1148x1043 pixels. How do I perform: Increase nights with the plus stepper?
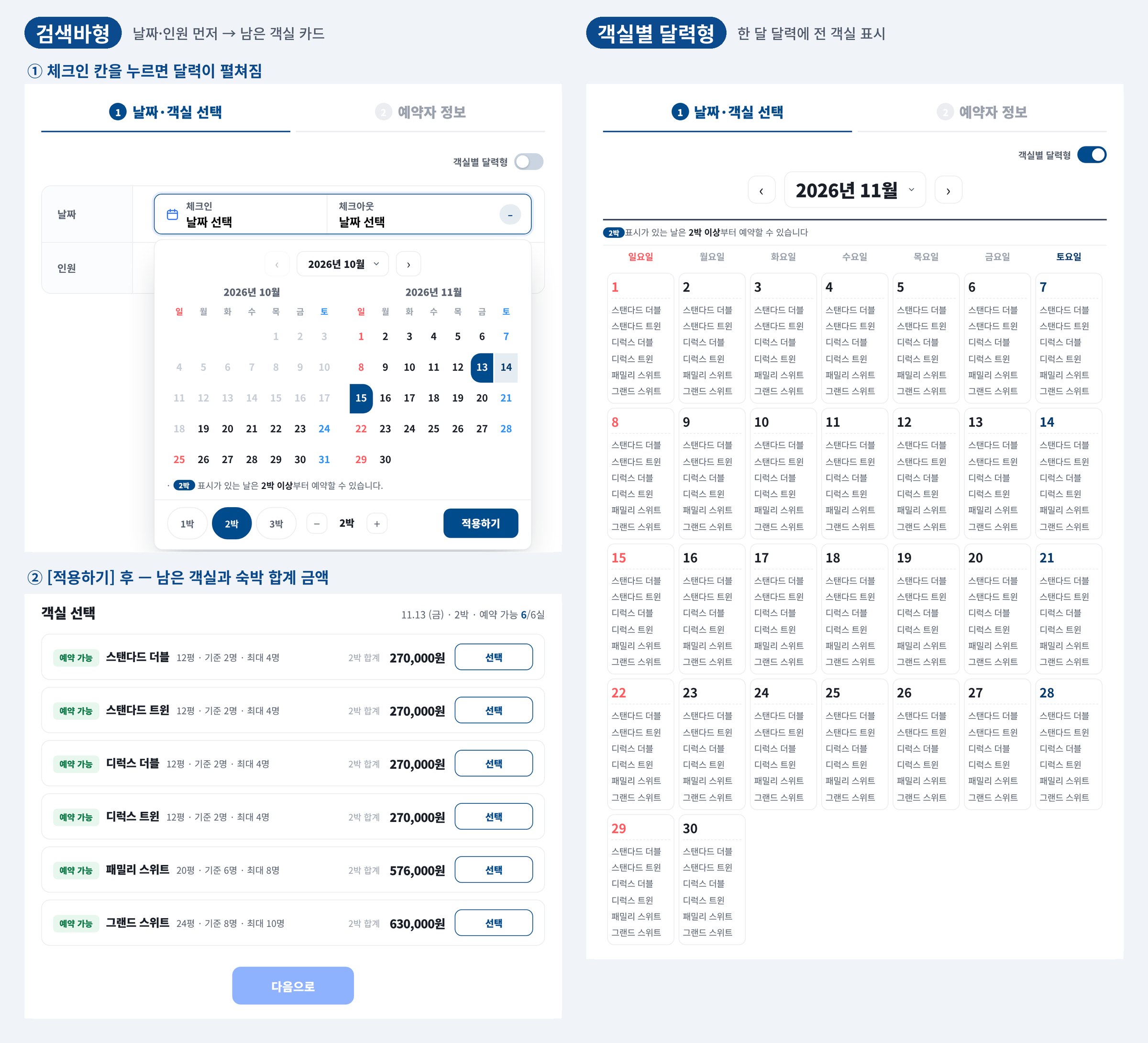coord(377,523)
